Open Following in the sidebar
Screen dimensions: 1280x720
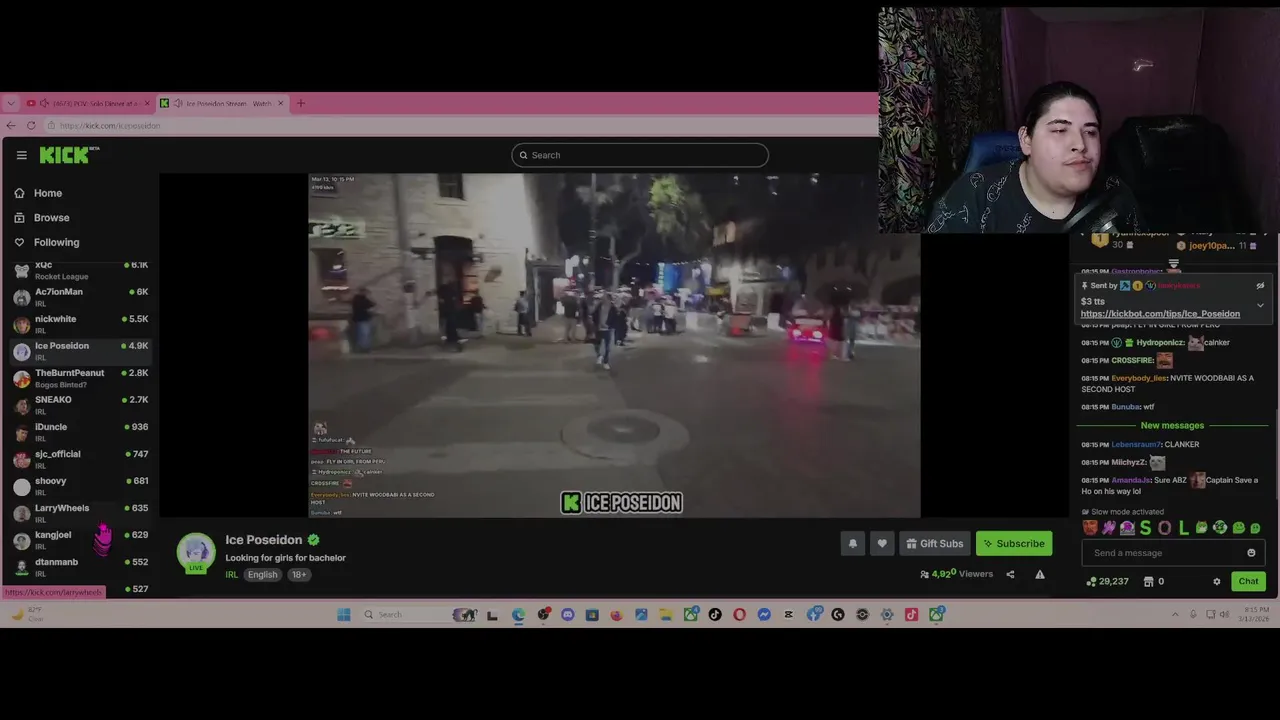pyautogui.click(x=56, y=242)
